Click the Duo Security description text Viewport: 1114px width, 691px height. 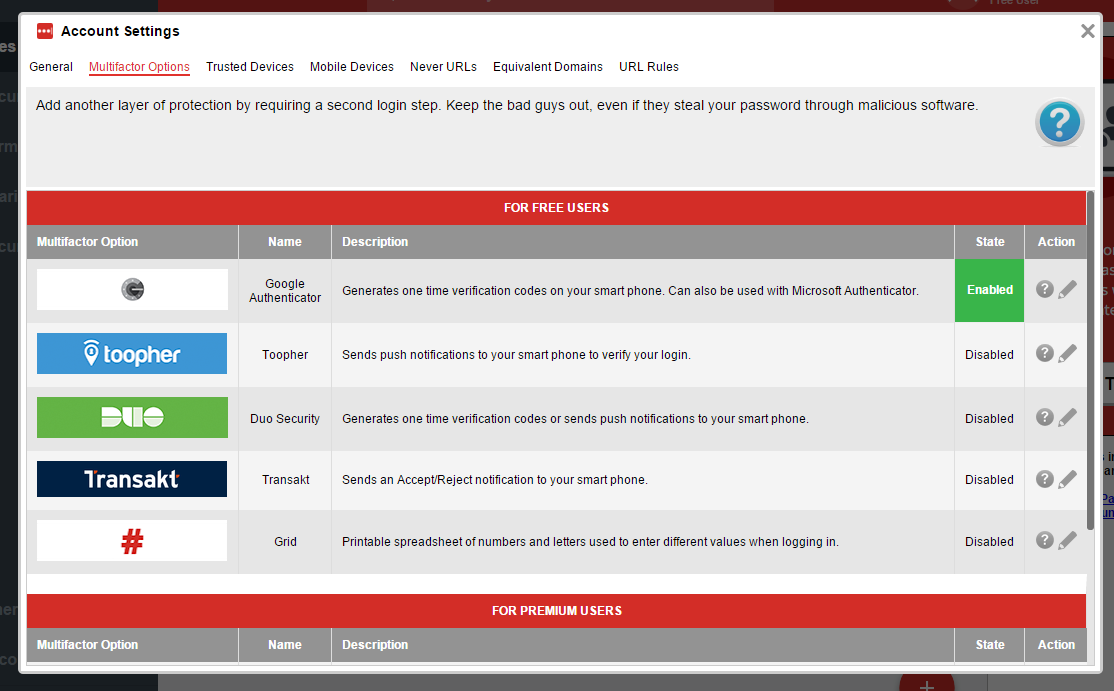point(575,418)
